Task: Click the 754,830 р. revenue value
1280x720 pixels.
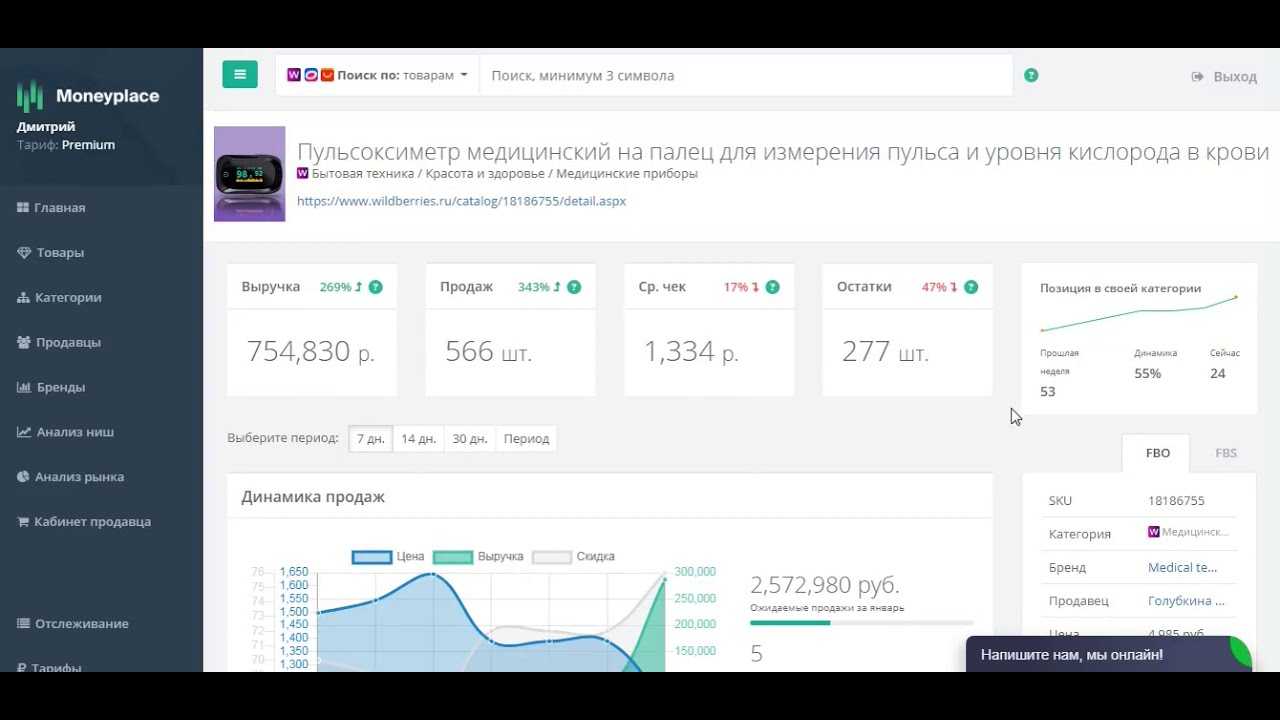Action: (x=310, y=352)
